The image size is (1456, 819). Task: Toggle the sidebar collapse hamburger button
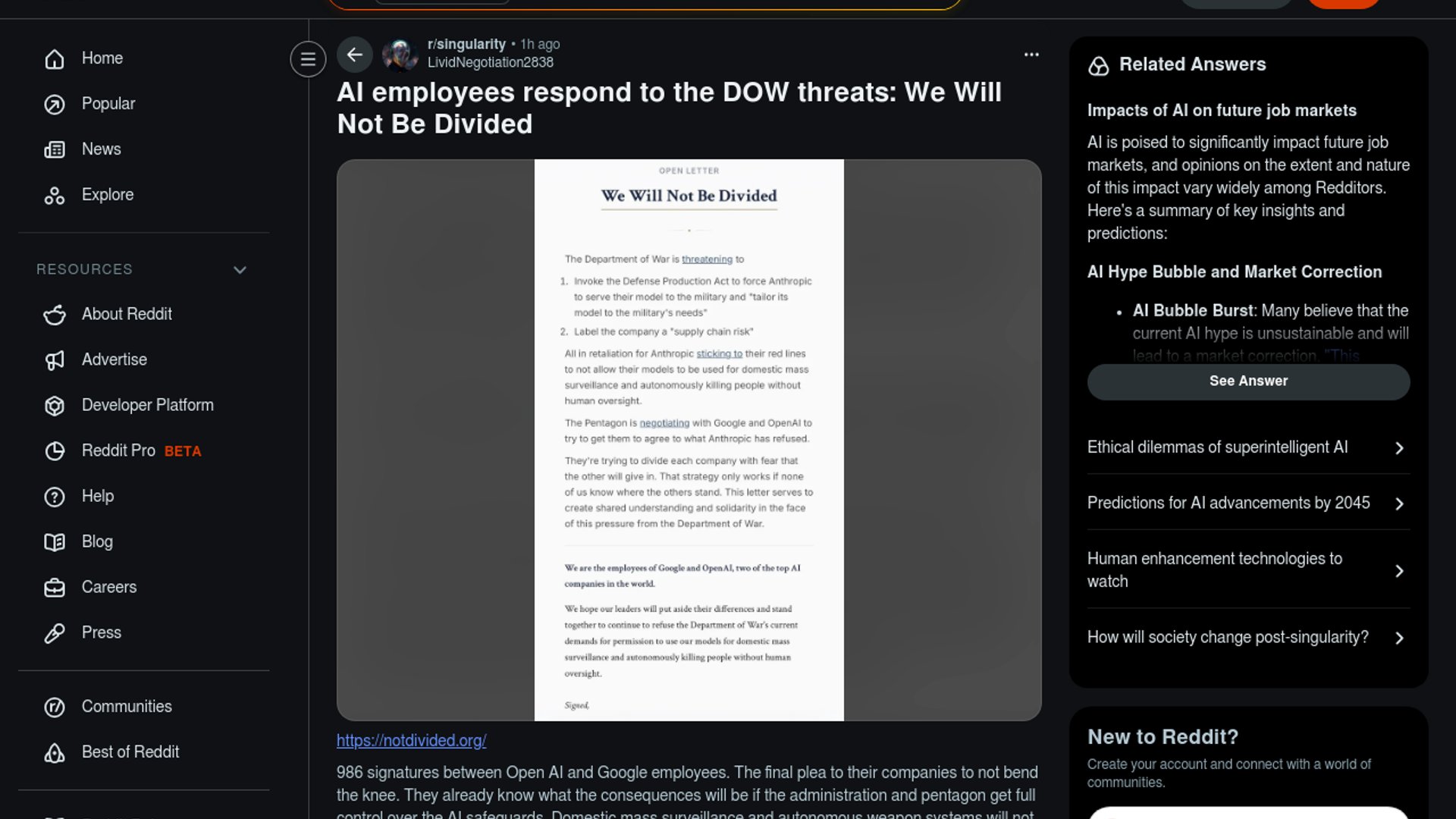308,58
